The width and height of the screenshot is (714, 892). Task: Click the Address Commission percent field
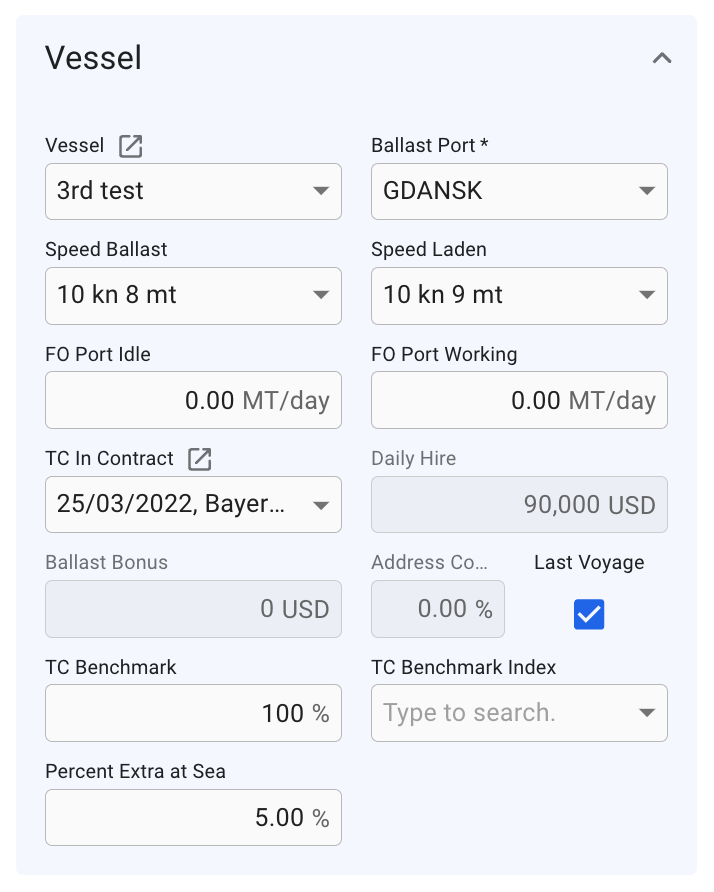coord(438,609)
